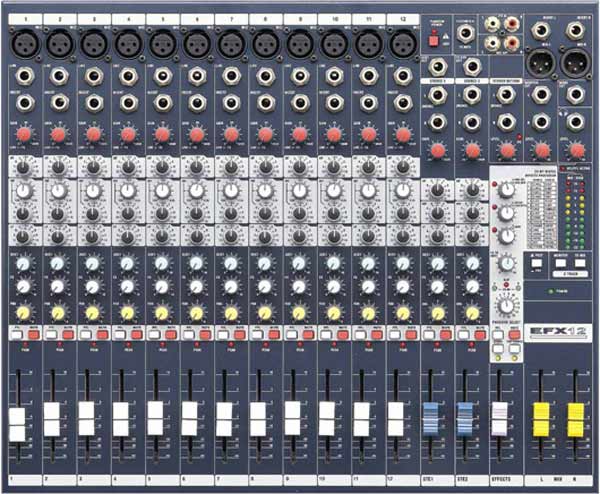Viewport: 600px width, 494px height.
Task: Click the Program Select rotary knob
Action: point(507,306)
